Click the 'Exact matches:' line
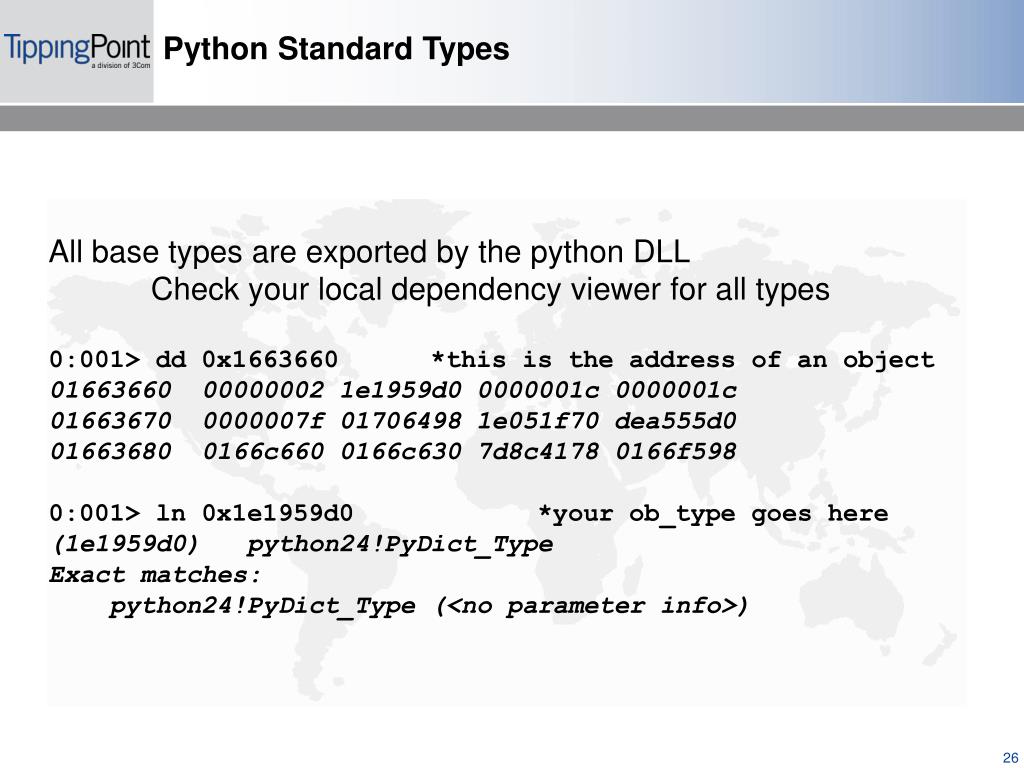Image resolution: width=1024 pixels, height=768 pixels. 155,575
